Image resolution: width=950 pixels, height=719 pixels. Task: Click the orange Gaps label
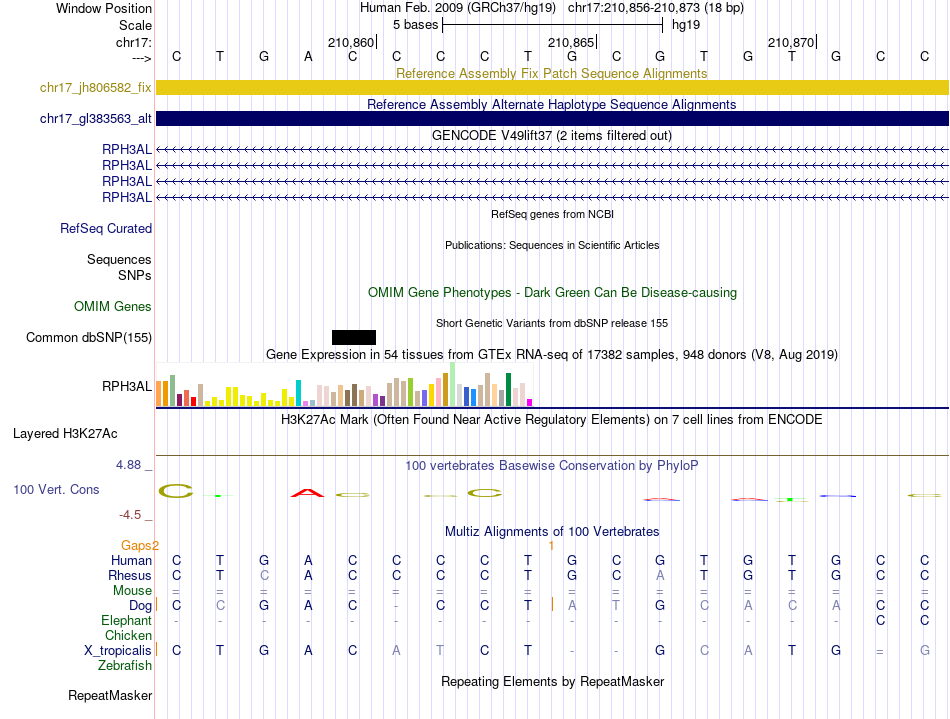(139, 546)
